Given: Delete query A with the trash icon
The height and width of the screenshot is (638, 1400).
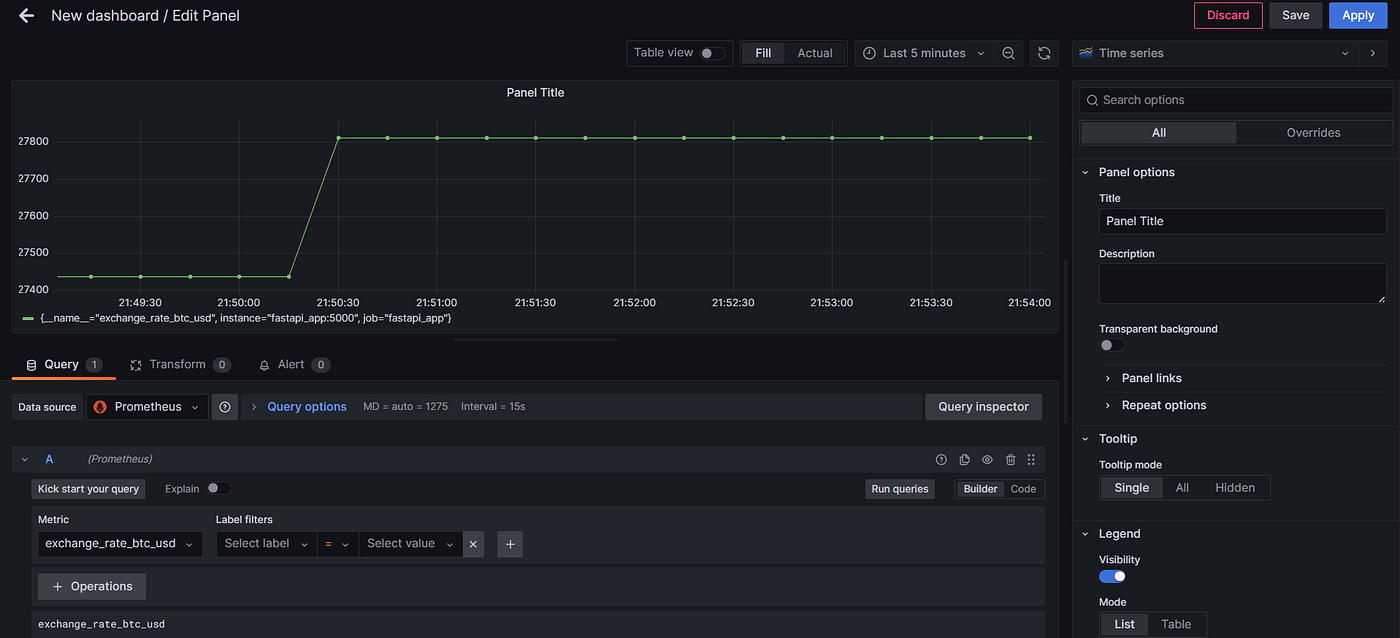Looking at the screenshot, I should pyautogui.click(x=1010, y=460).
